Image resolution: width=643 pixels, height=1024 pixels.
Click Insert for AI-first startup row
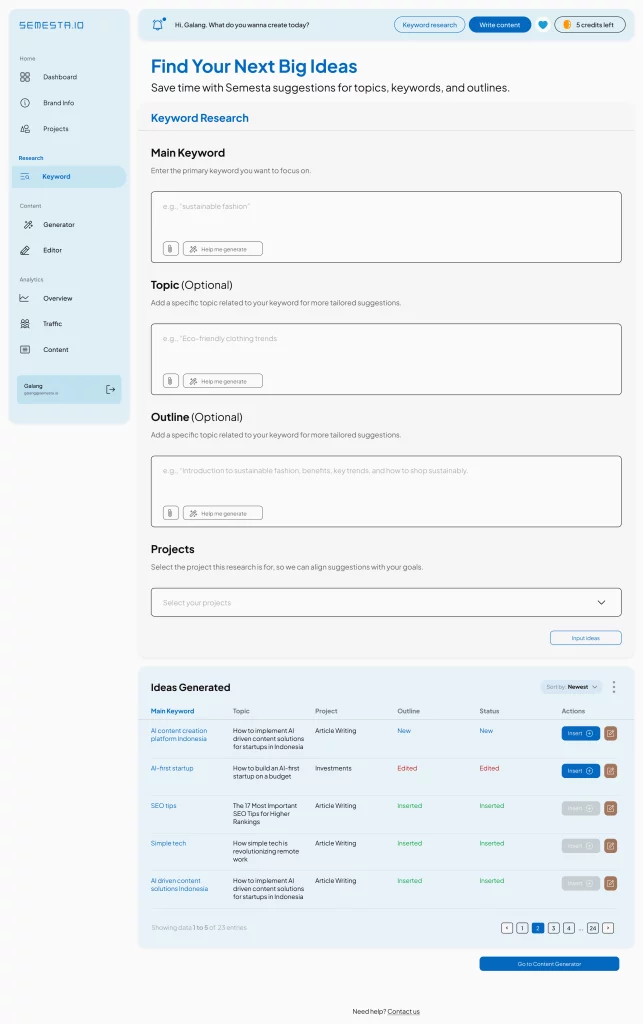pyautogui.click(x=580, y=771)
